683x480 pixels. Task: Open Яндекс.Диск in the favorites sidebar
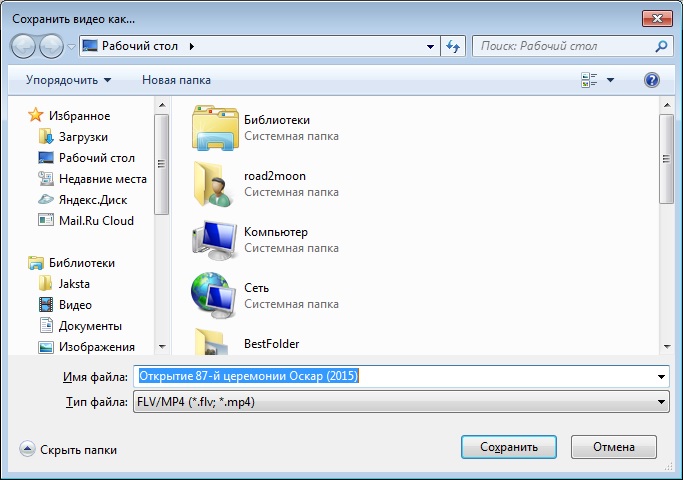pyautogui.click(x=90, y=199)
